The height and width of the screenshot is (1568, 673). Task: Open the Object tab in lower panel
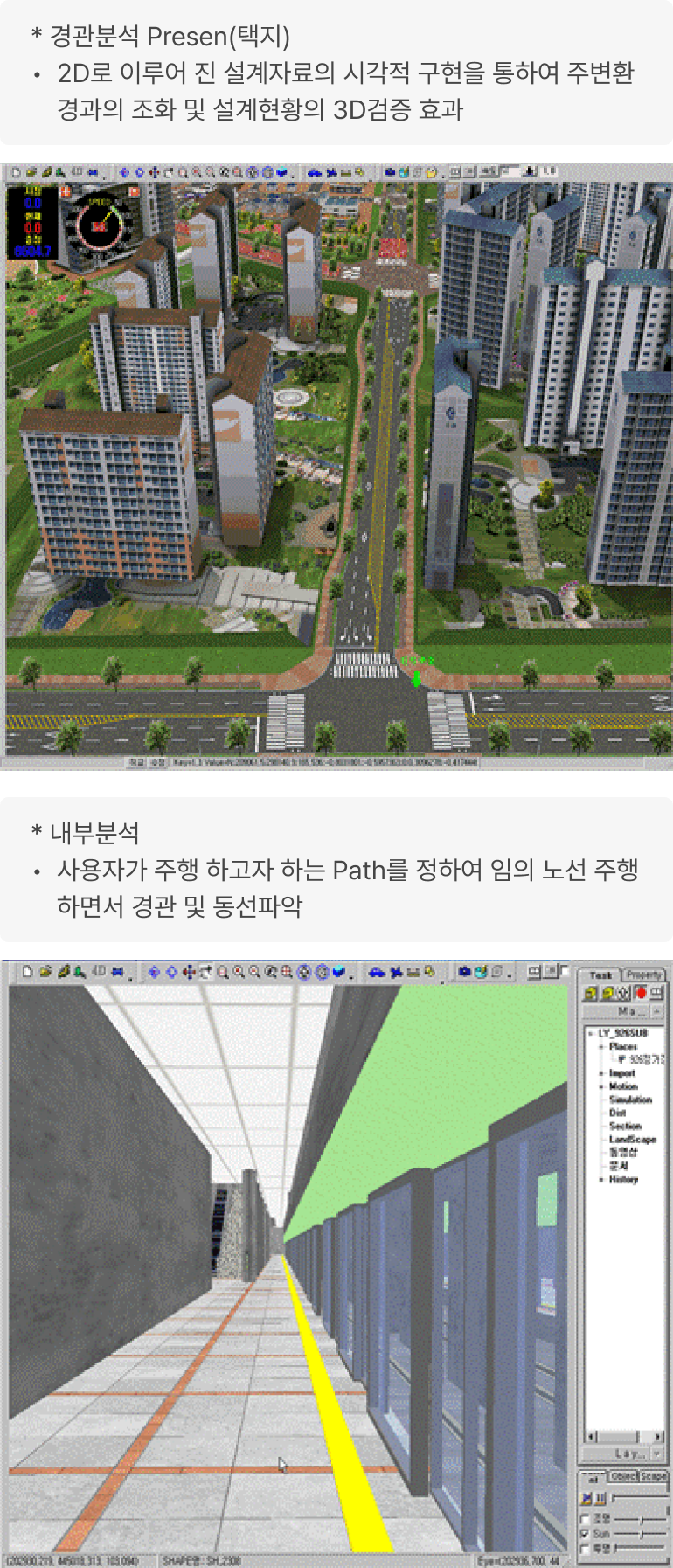pyautogui.click(x=623, y=1476)
